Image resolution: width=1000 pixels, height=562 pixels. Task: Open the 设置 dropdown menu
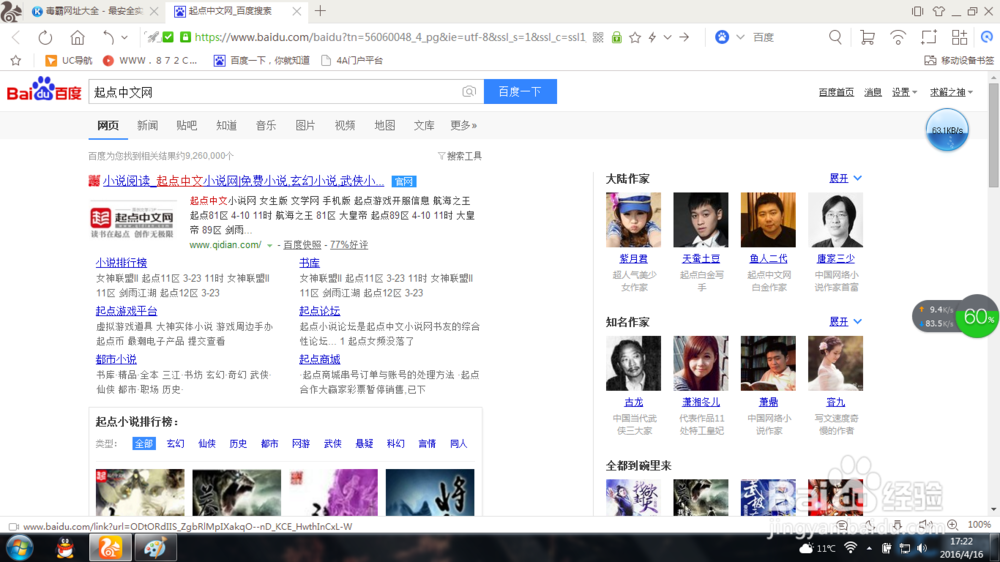click(904, 92)
